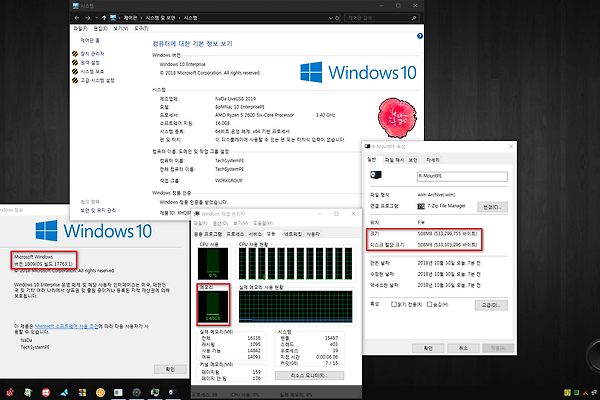Switch to 서비스 tab in Task Manager
Screen dimensions: 600x400
(255, 234)
